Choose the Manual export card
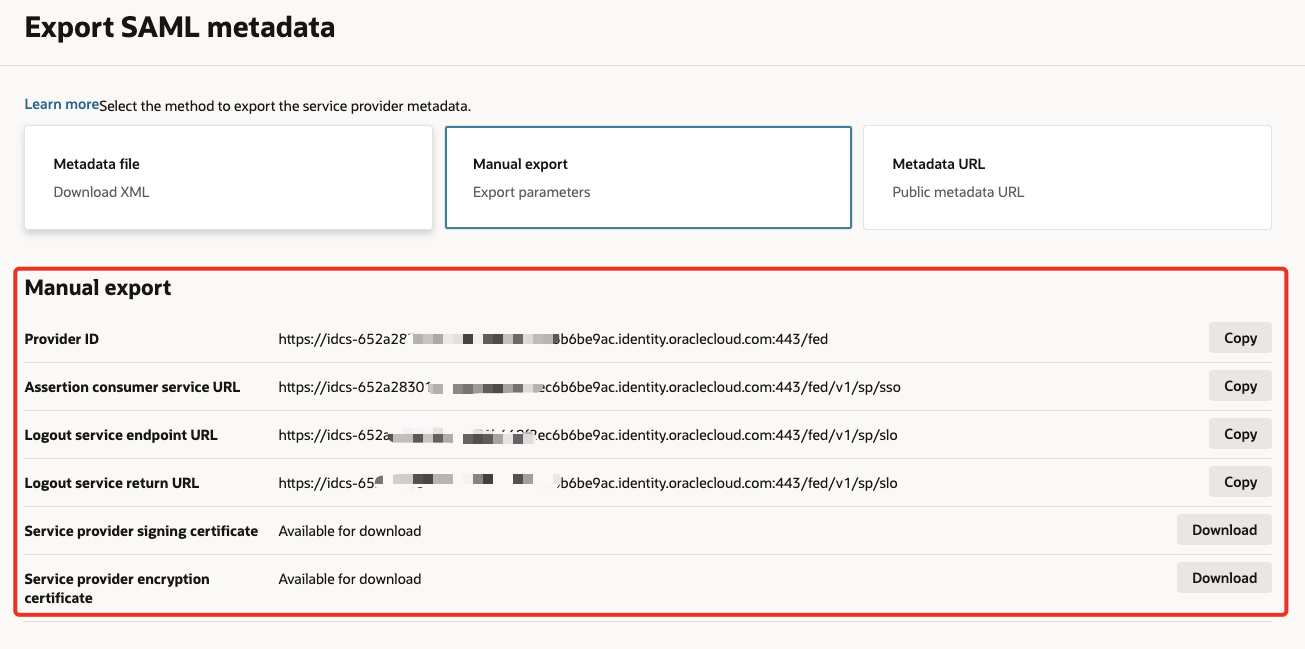The height and width of the screenshot is (649, 1305). tap(647, 177)
